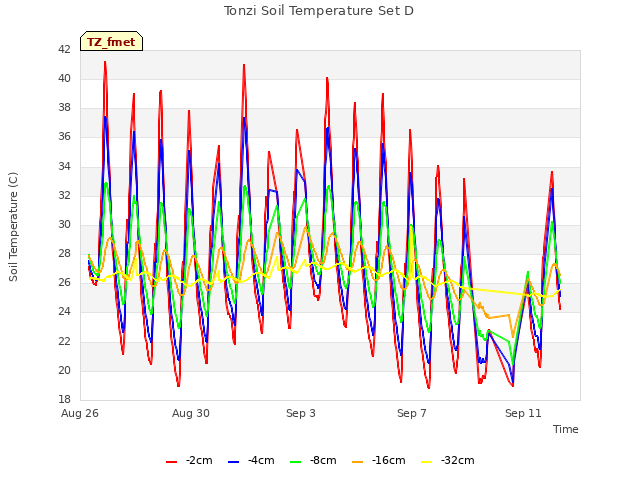640x480 pixels.
Task: Click the Aug 26 x-axis tick label
Action: coord(80,413)
